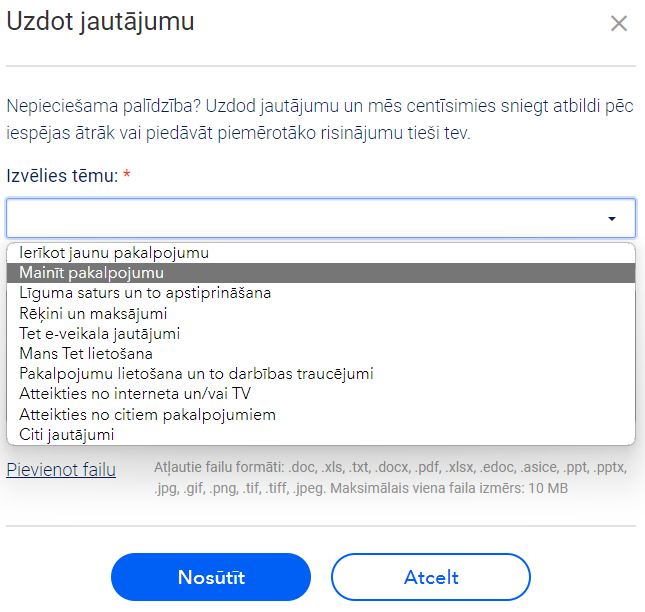The width and height of the screenshot is (645, 612).
Task: Pick Rēķini un maksājumi topic
Action: coord(321,313)
